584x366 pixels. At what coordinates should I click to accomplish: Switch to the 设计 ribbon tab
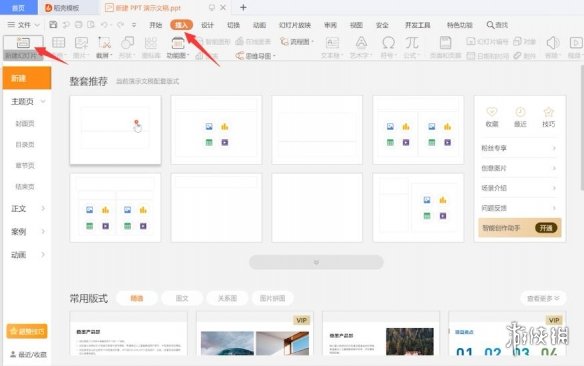tap(207, 25)
